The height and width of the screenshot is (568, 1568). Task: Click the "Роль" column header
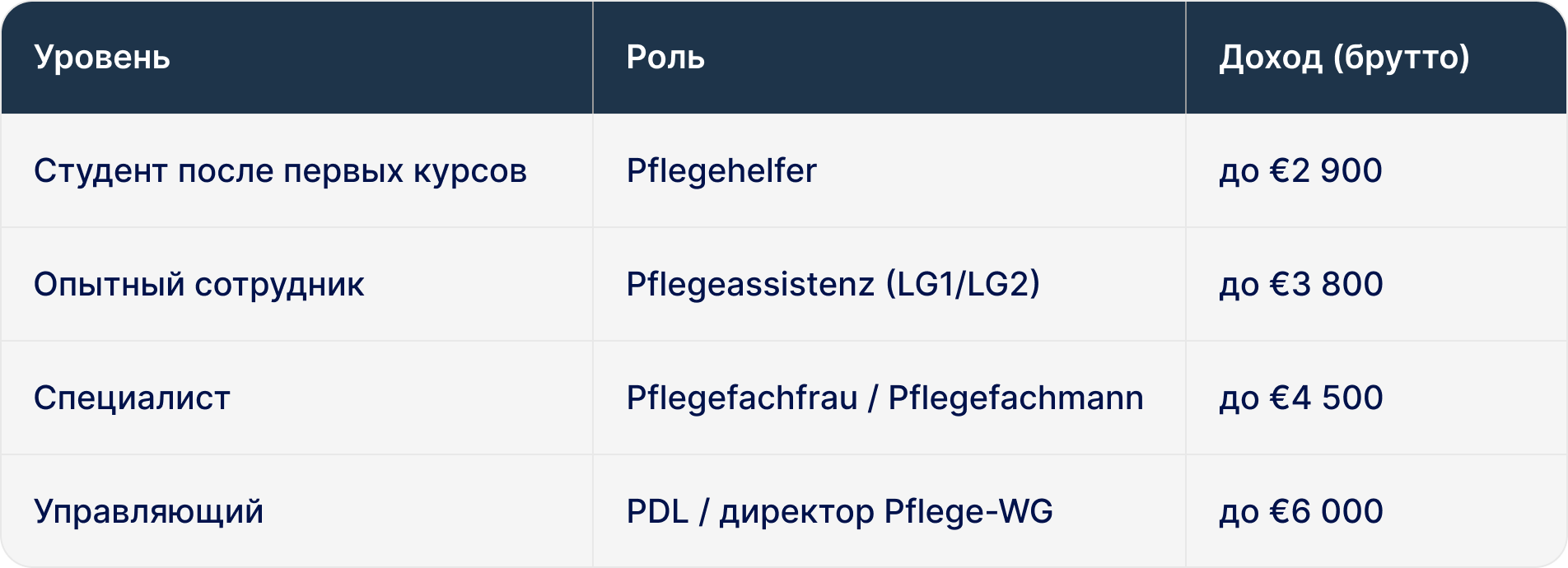[x=665, y=58]
